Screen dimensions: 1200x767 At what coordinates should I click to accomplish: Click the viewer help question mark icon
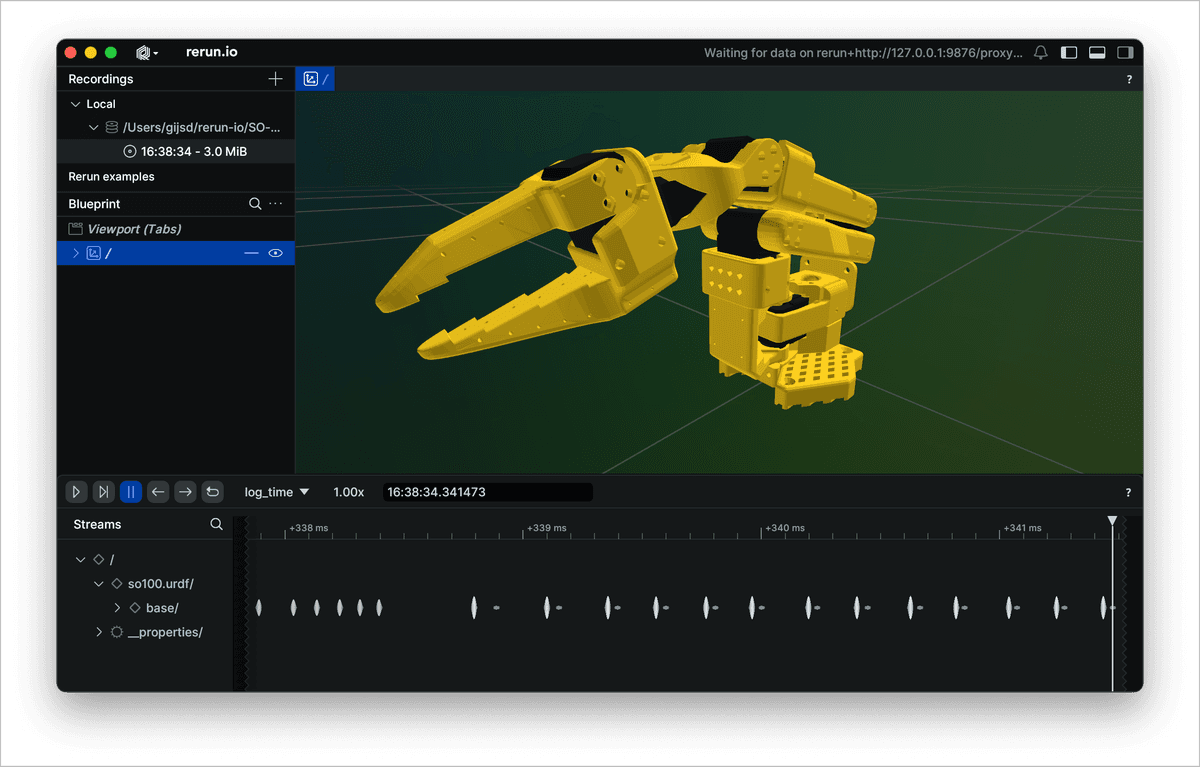coord(1129,78)
